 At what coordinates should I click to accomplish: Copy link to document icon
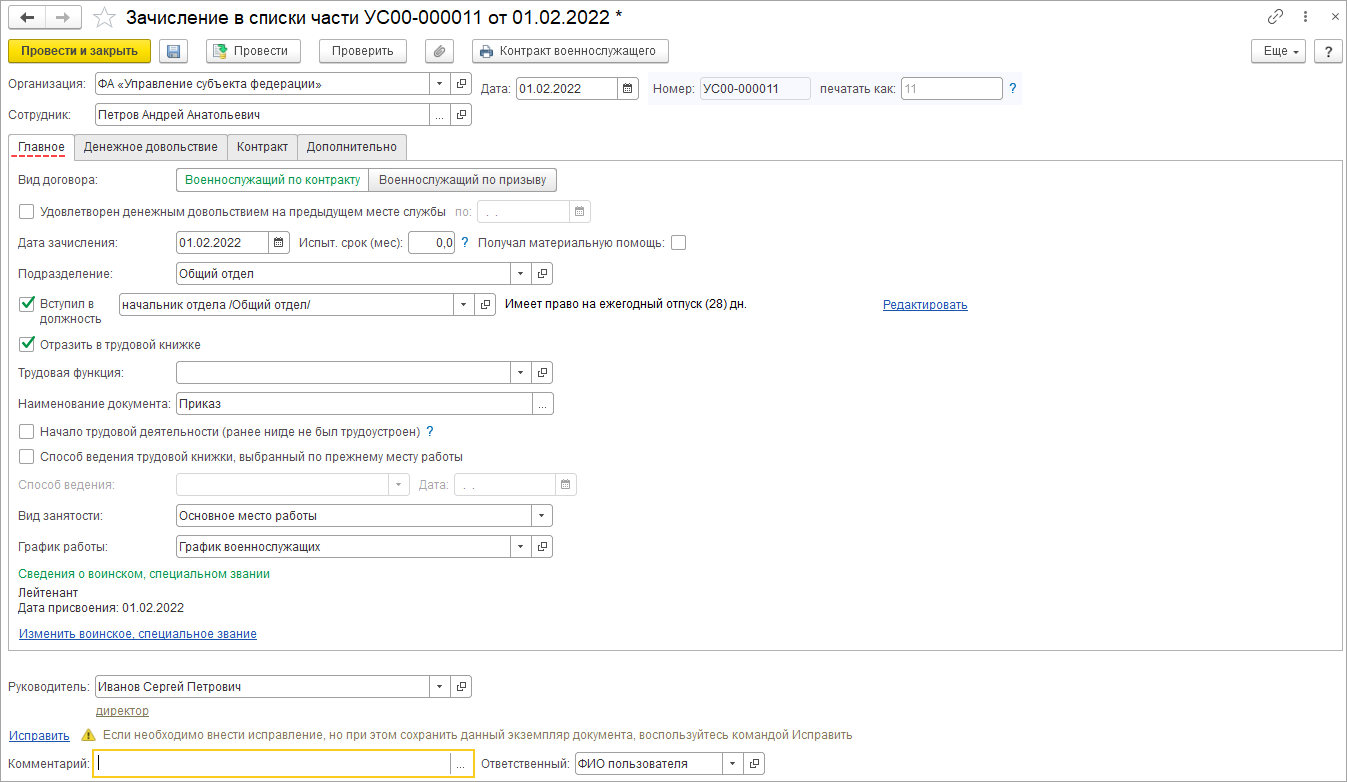(1275, 17)
